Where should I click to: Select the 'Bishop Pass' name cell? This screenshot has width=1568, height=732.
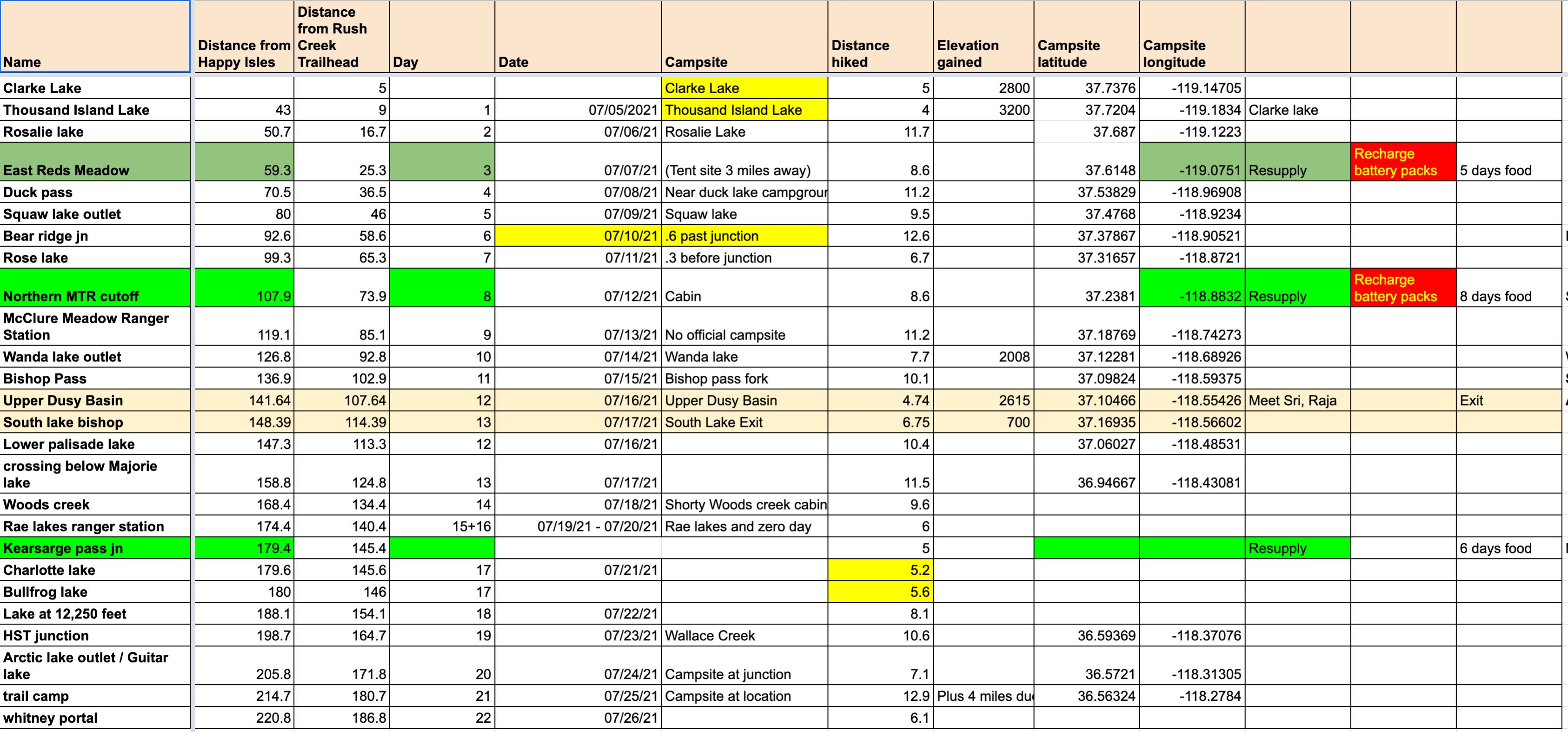96,378
